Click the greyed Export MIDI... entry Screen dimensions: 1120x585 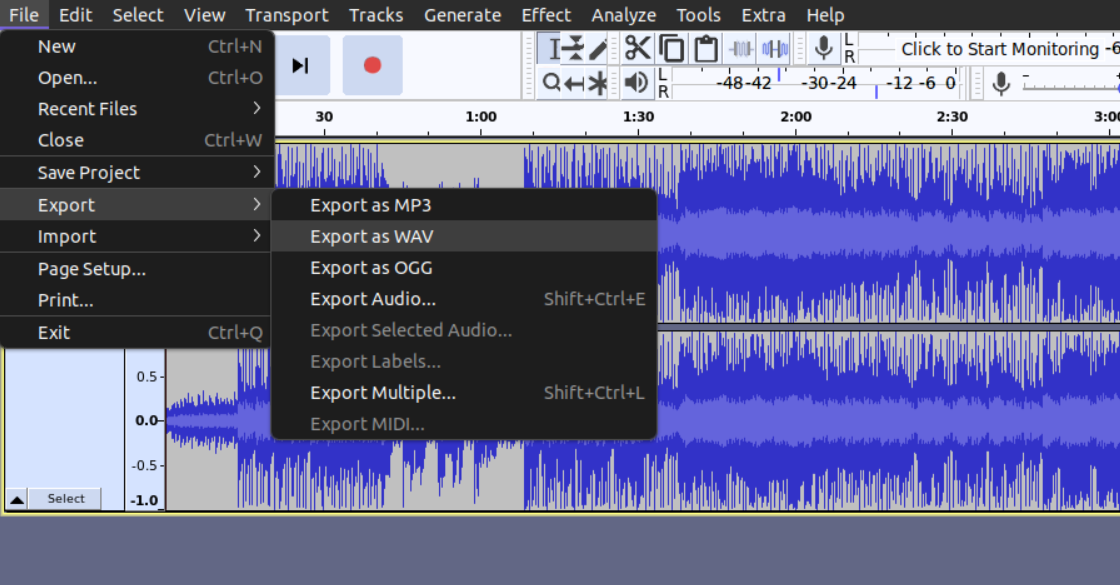[464, 424]
